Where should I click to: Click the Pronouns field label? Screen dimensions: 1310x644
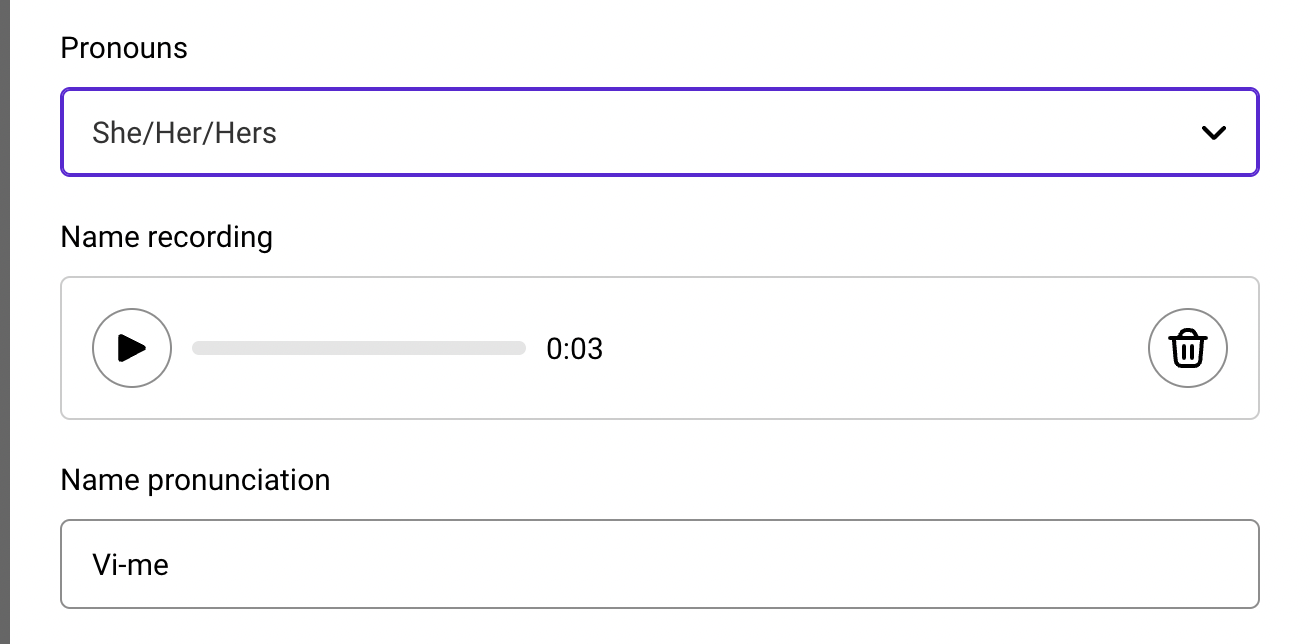click(x=124, y=48)
